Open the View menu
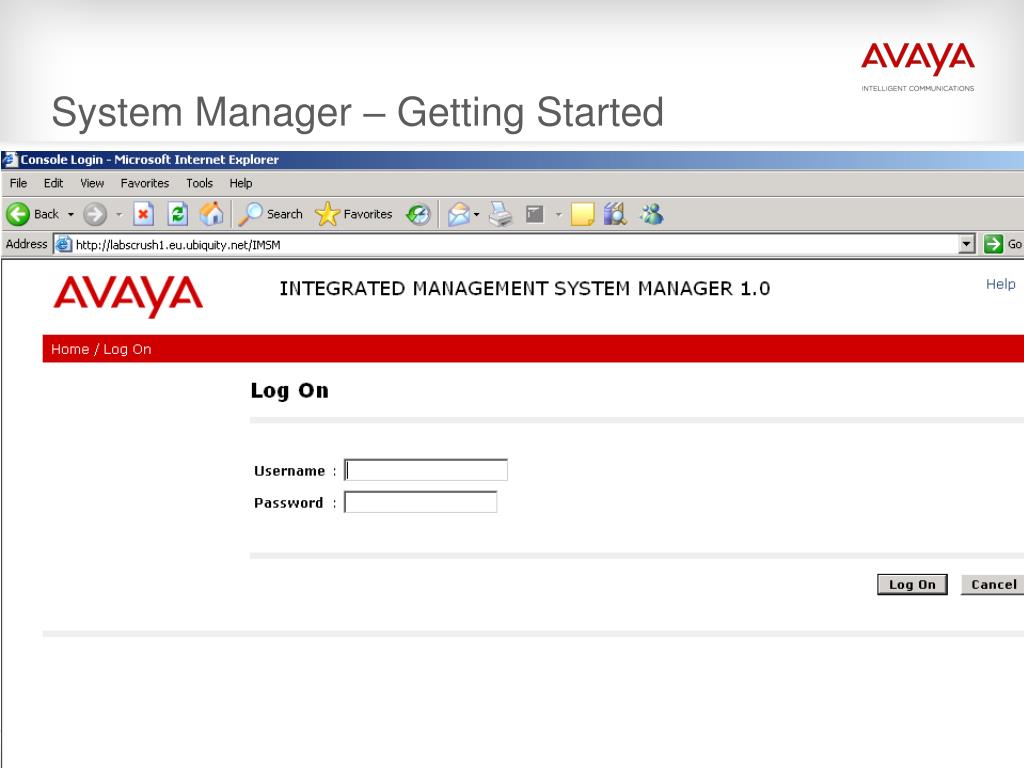Image resolution: width=1024 pixels, height=768 pixels. point(92,184)
